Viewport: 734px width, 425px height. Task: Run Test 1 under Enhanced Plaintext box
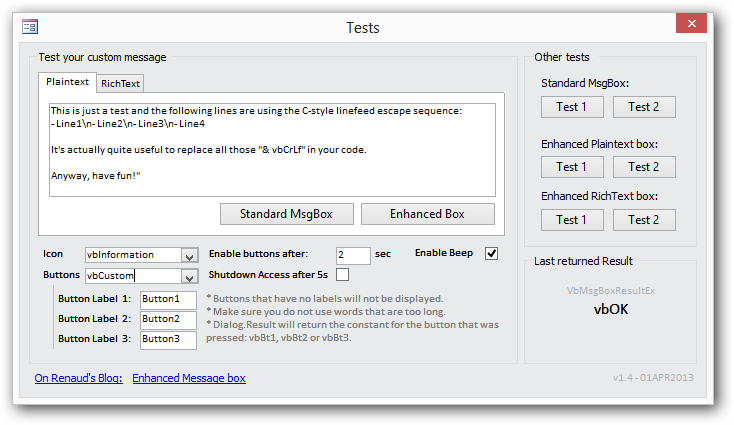(572, 167)
